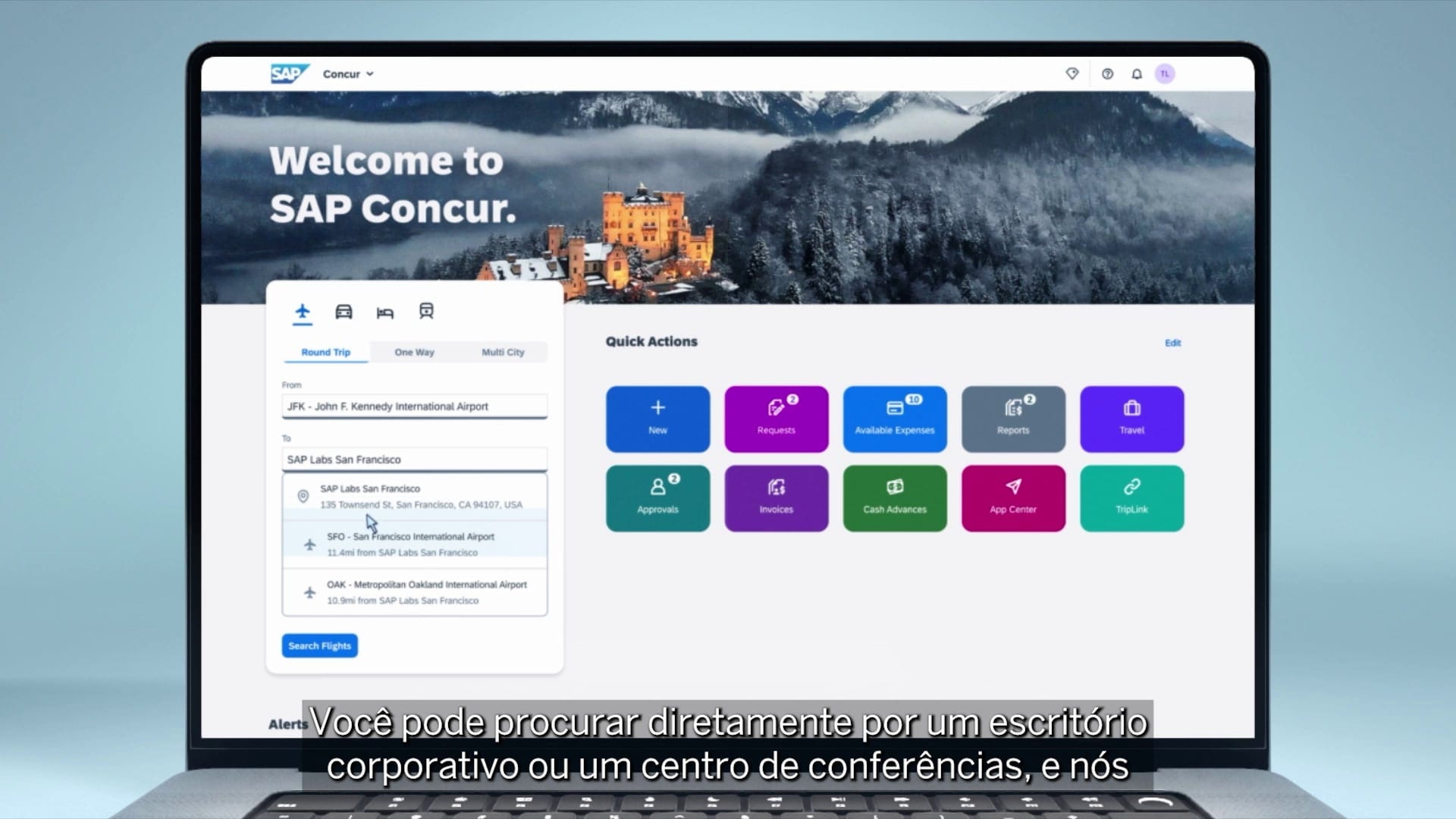1456x819 pixels.
Task: Open the Invoices quick action tile
Action: point(776,498)
